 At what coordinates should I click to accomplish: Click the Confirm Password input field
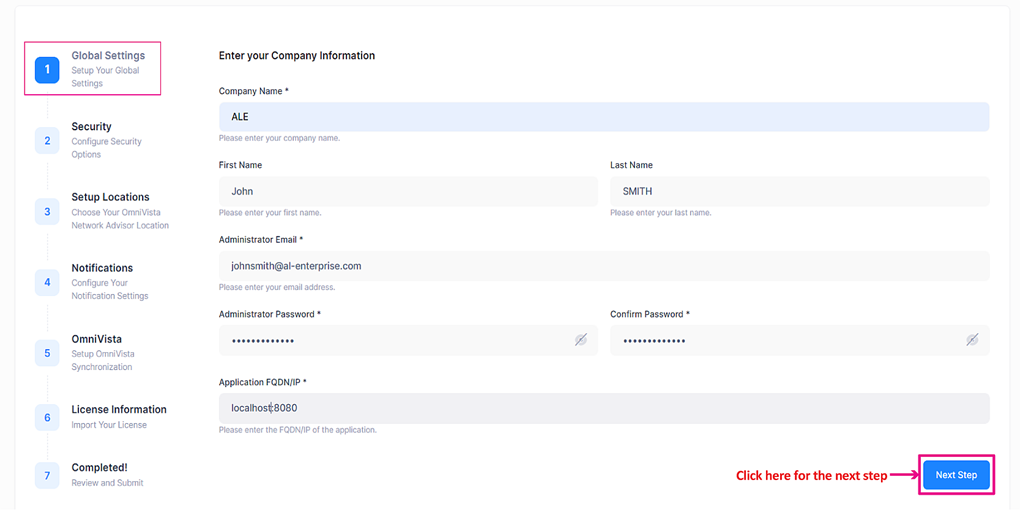tap(785, 340)
